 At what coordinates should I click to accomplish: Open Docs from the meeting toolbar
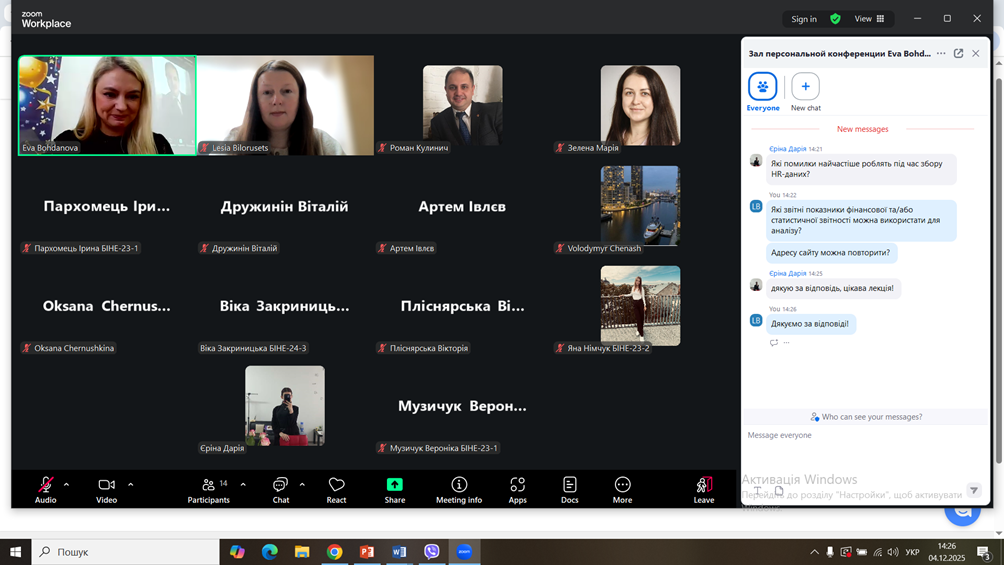click(x=569, y=489)
